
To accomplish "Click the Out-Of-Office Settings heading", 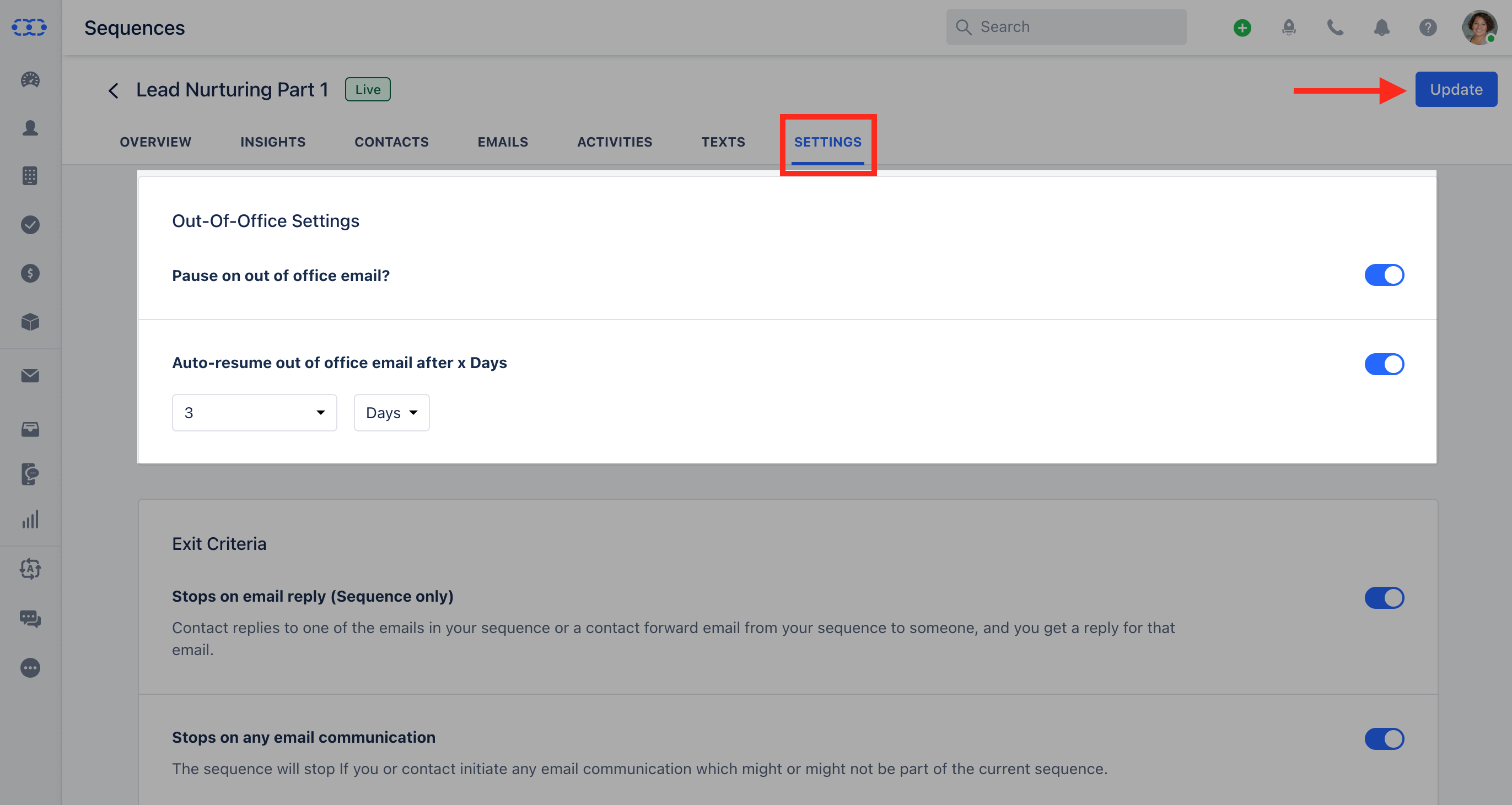I will pos(265,220).
